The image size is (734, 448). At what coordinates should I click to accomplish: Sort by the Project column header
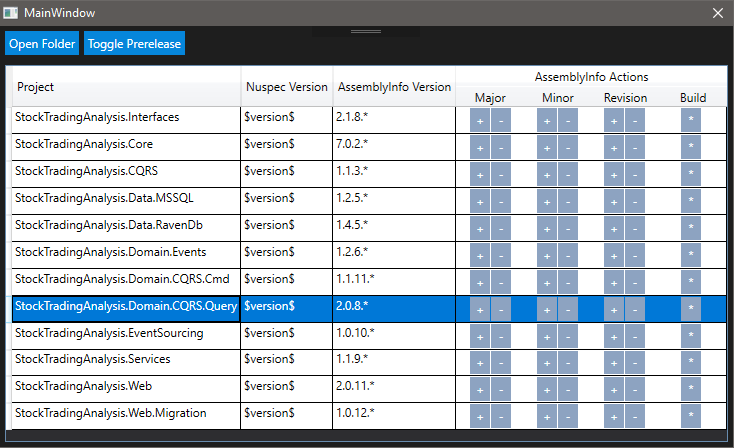[x=125, y=87]
